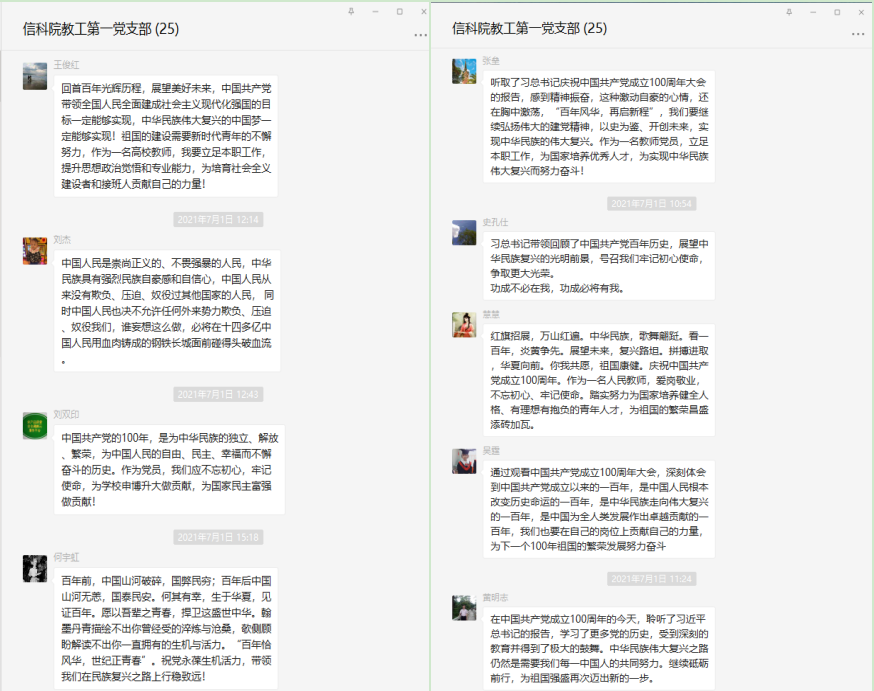Click left window group title 信科院教工第一党支部
The image size is (874, 691).
(x=100, y=29)
